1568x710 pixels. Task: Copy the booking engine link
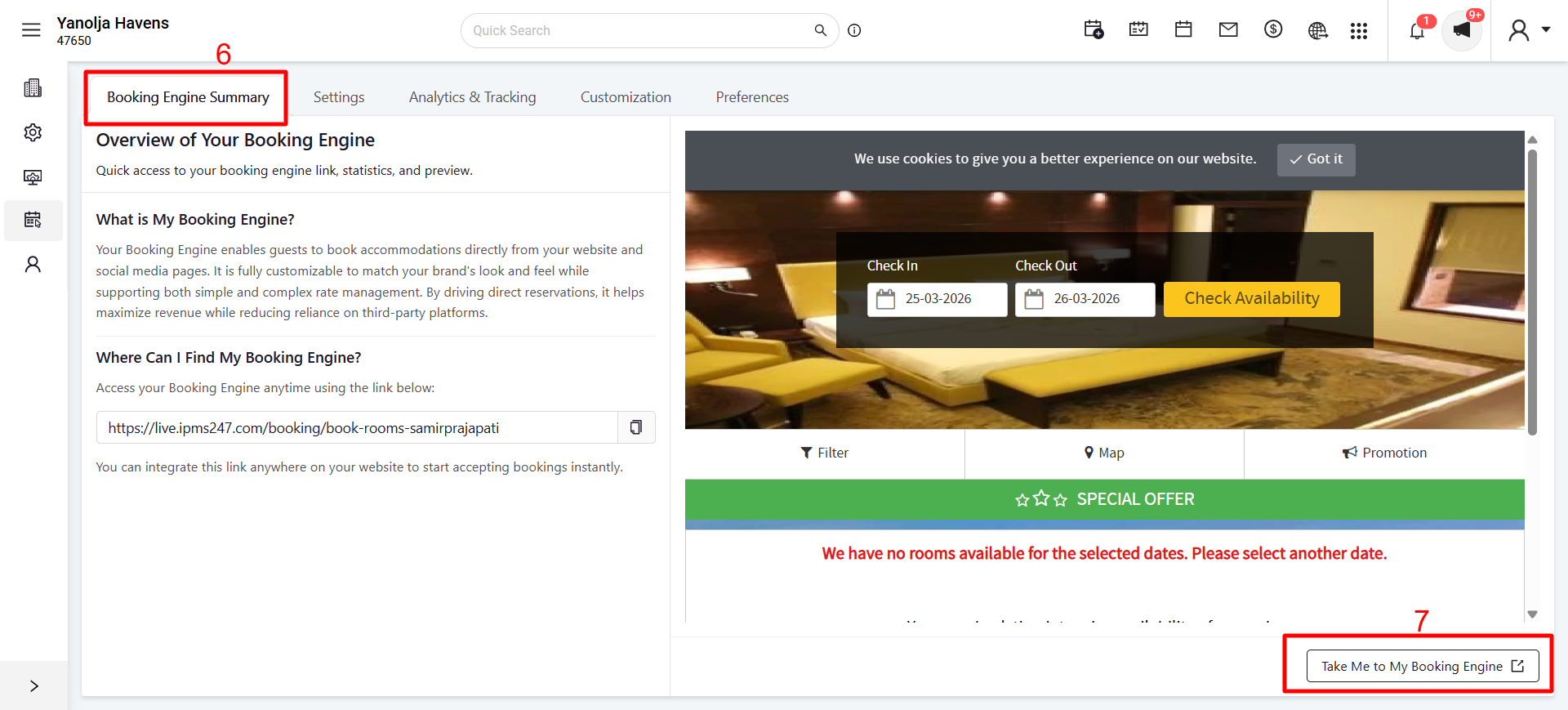point(636,427)
